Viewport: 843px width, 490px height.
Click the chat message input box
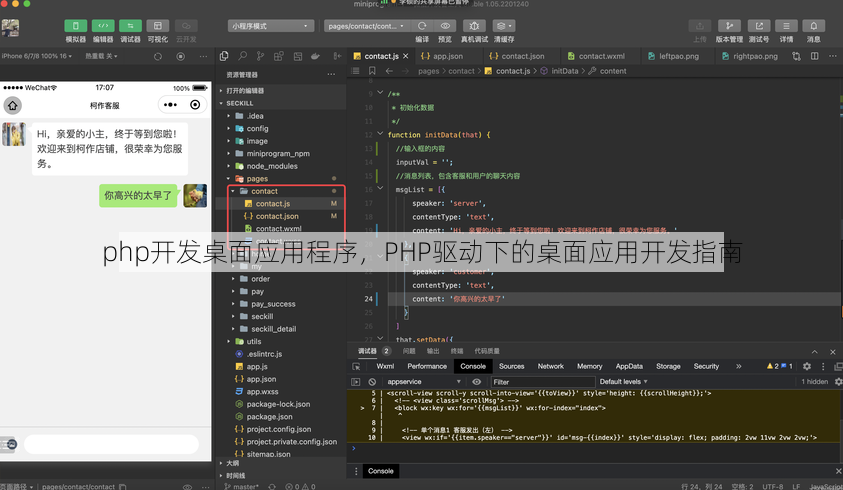[x=111, y=444]
